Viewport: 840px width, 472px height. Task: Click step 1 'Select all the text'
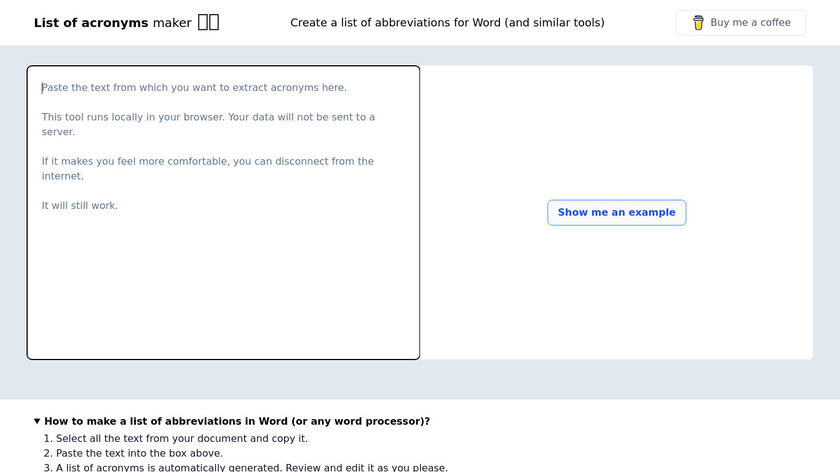point(181,438)
